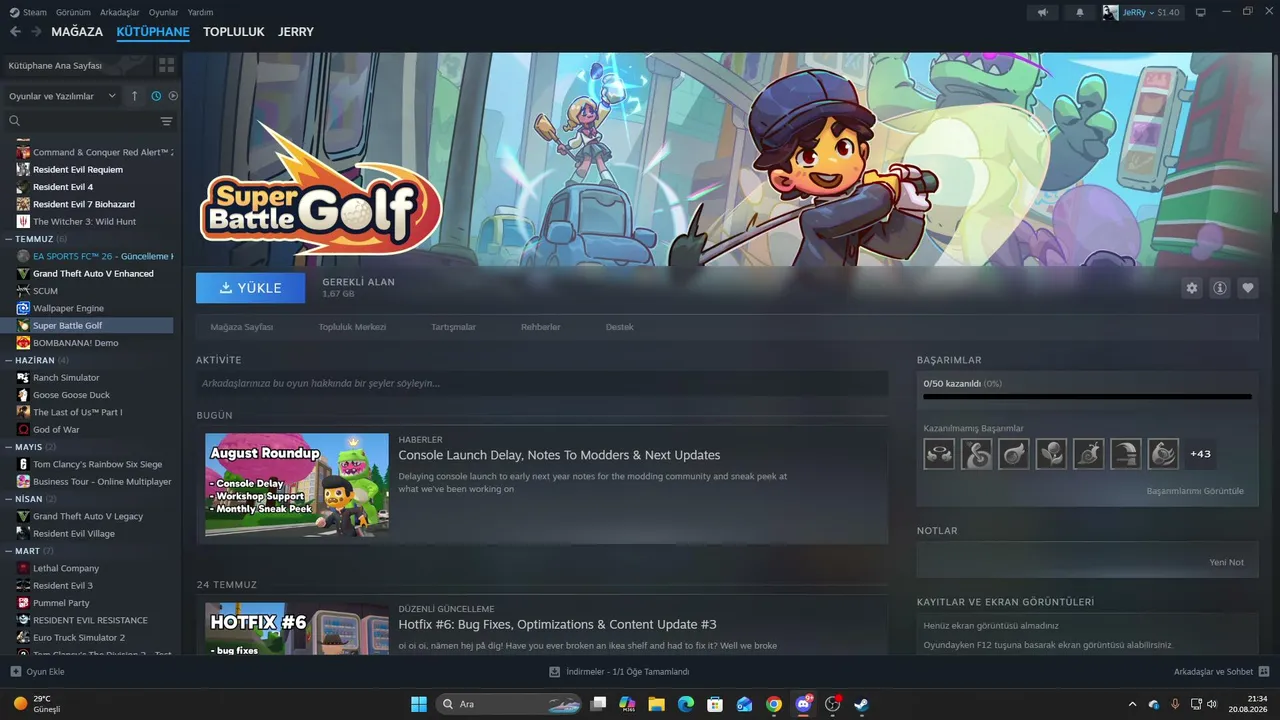Switch to the TOPLULUK tab
This screenshot has width=1280, height=720.
(234, 32)
